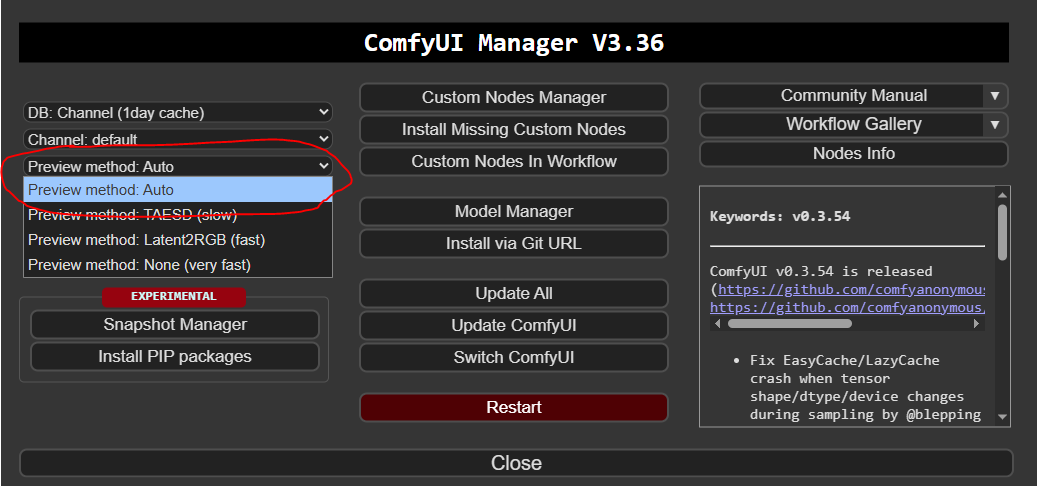The image size is (1037, 486).
Task: Collapse the Preview method dropdown
Action: (178, 167)
